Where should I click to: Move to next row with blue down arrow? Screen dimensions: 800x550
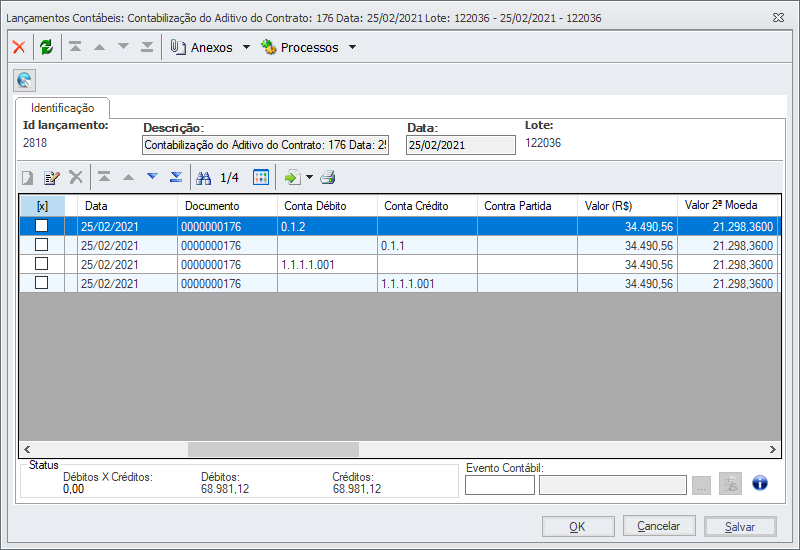click(152, 177)
